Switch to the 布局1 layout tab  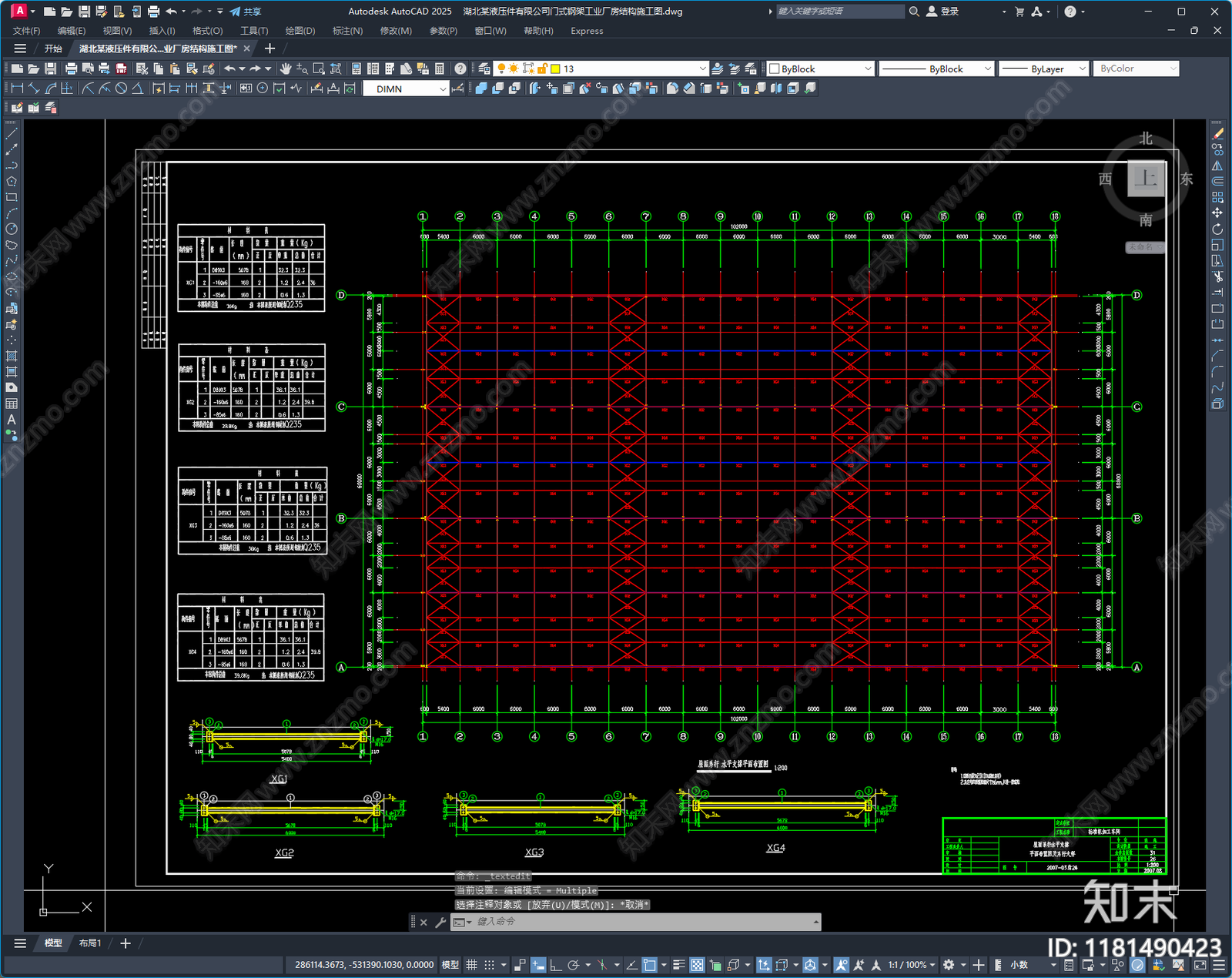[90, 943]
